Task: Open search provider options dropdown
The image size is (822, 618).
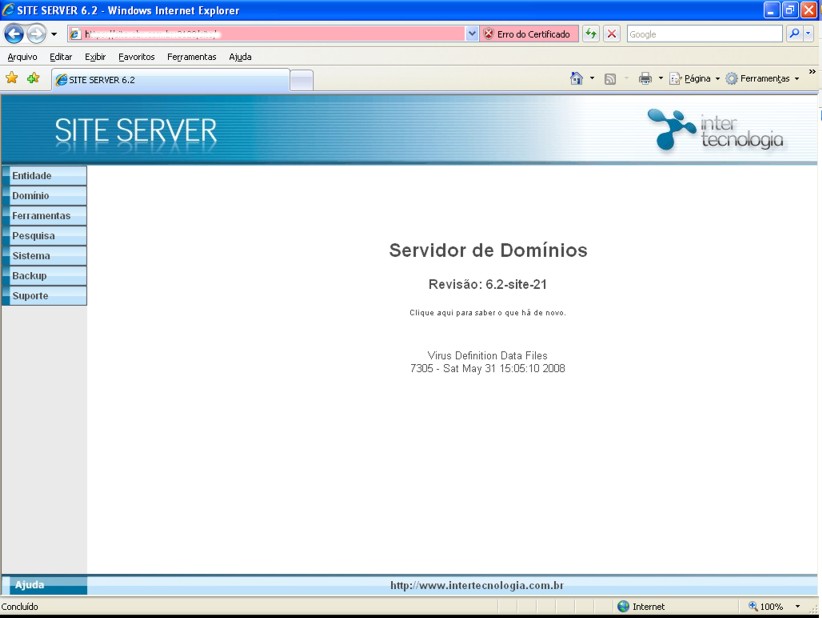Action: (808, 34)
